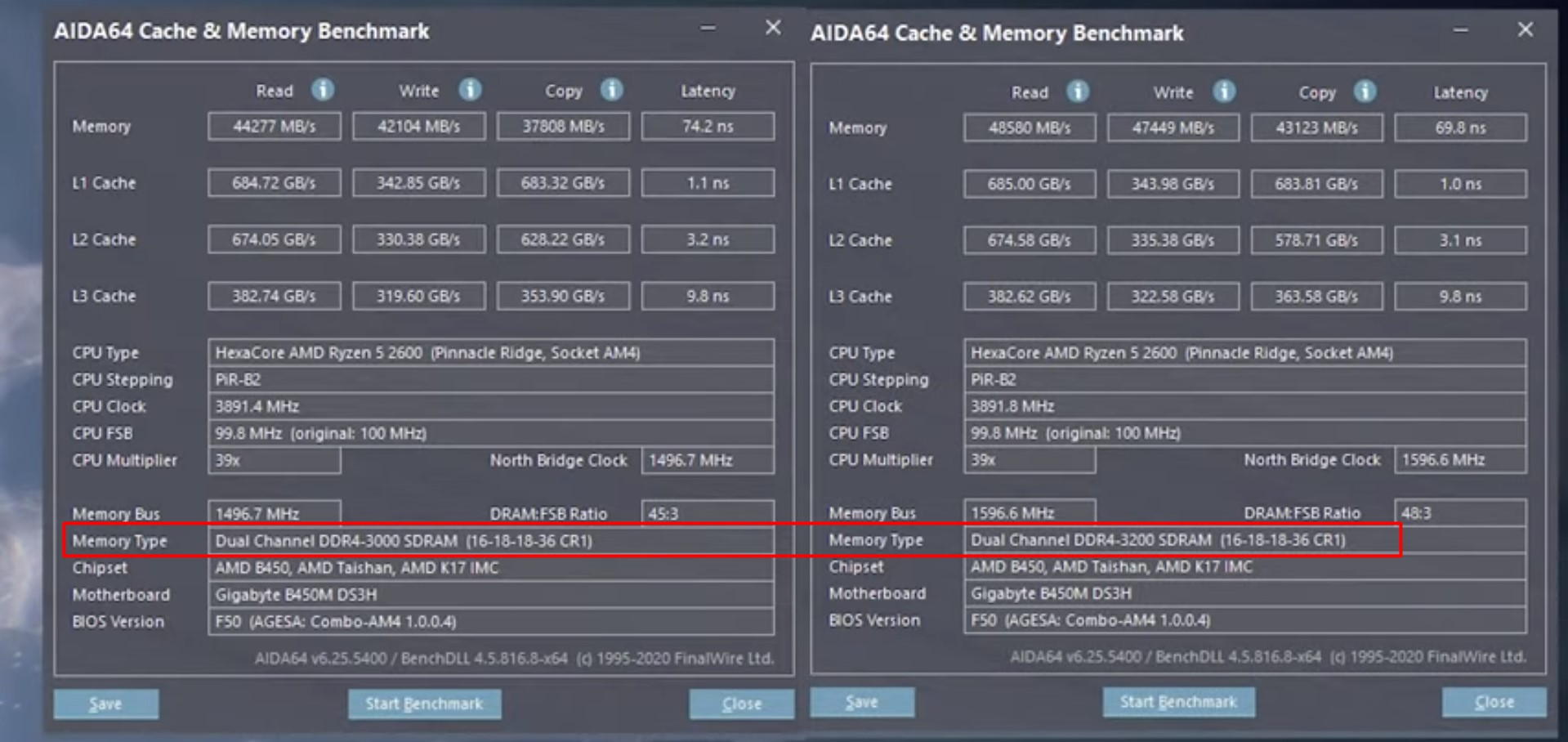
Task: Click Close button in the right window
Action: pyautogui.click(x=1494, y=702)
